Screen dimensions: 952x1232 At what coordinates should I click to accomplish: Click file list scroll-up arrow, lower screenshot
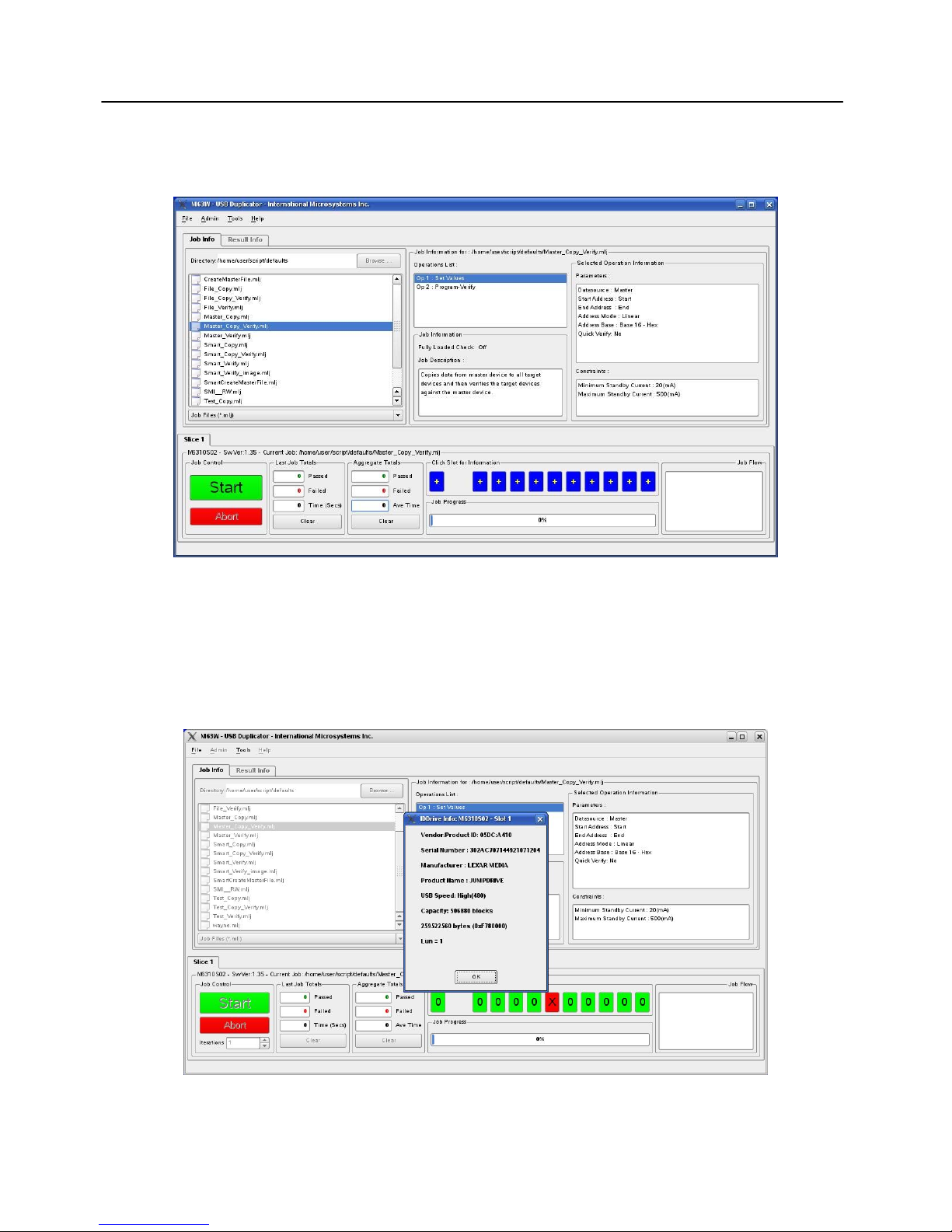click(399, 808)
